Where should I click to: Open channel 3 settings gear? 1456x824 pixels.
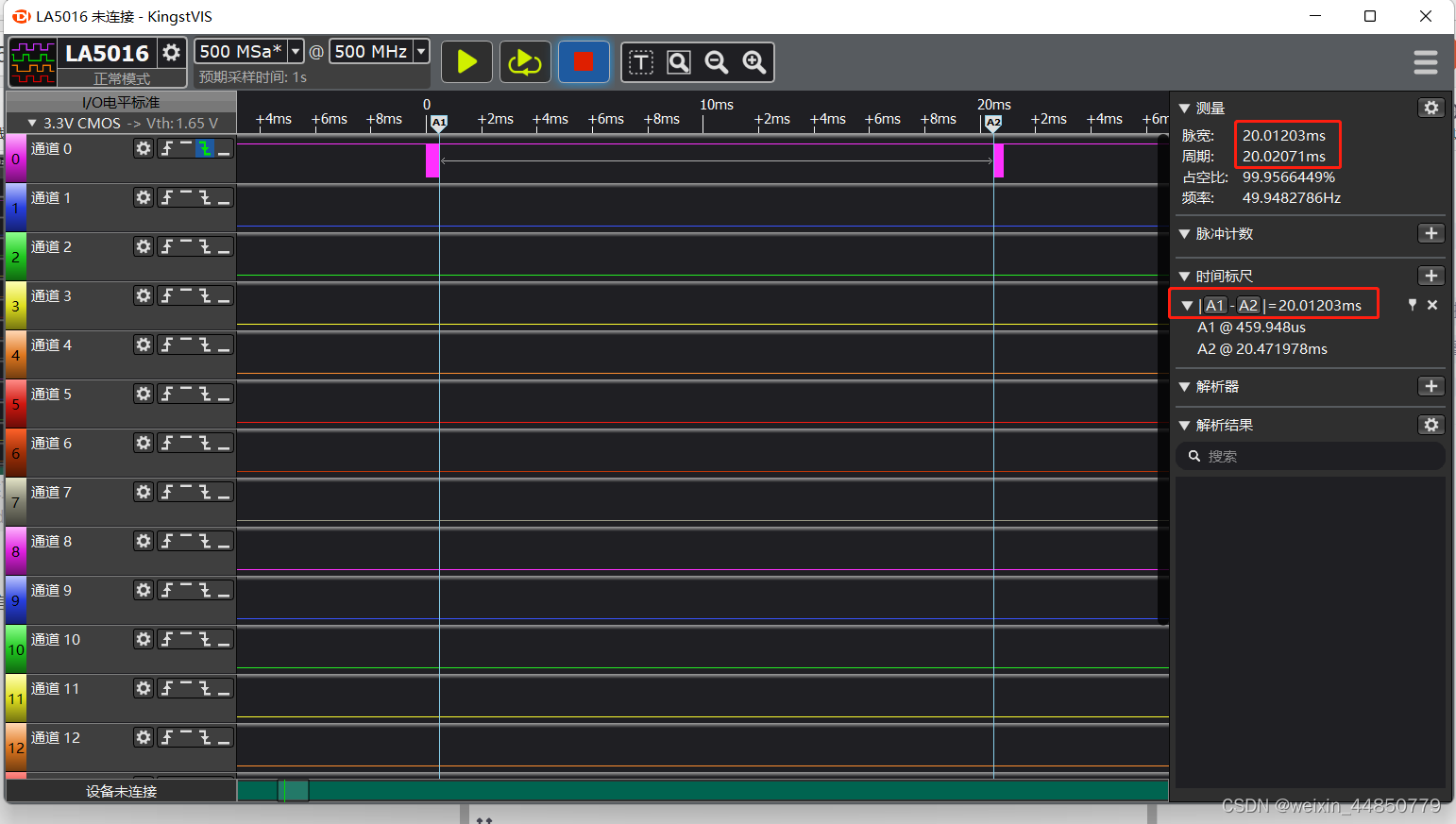(144, 295)
